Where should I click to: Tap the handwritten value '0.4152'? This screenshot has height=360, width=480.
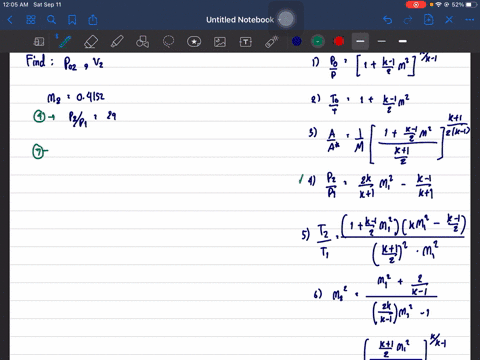(90, 97)
